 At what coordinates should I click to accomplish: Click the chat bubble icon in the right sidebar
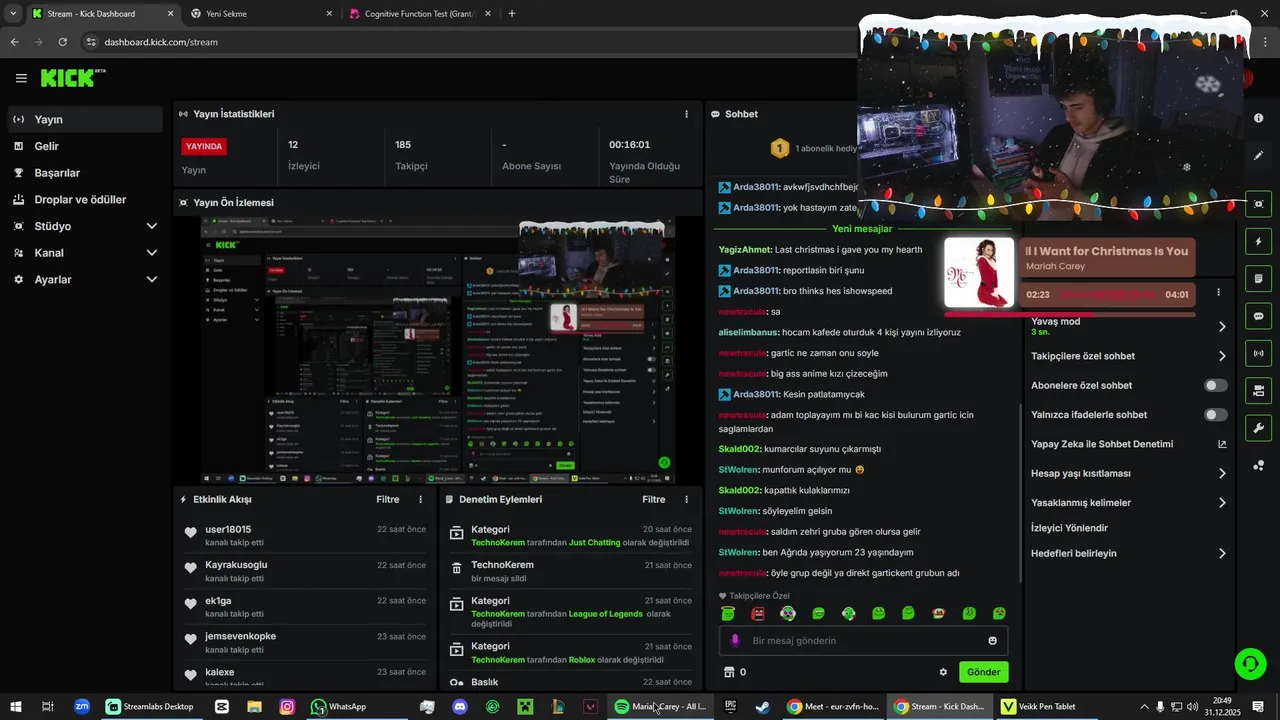click(x=1258, y=316)
